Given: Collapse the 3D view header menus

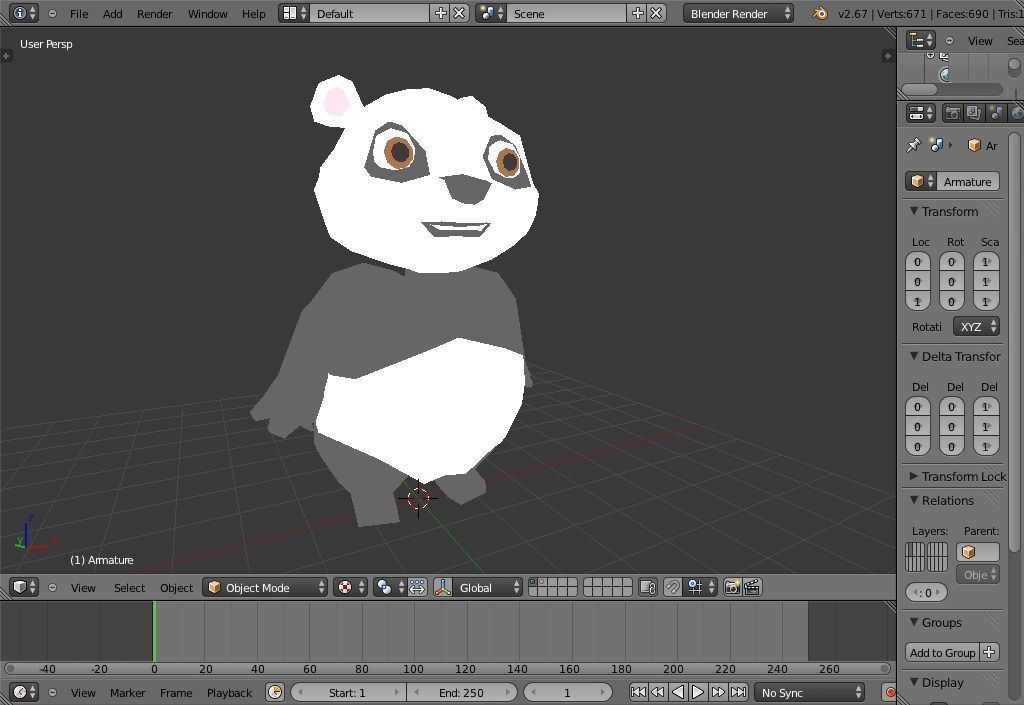Looking at the screenshot, I should point(52,588).
